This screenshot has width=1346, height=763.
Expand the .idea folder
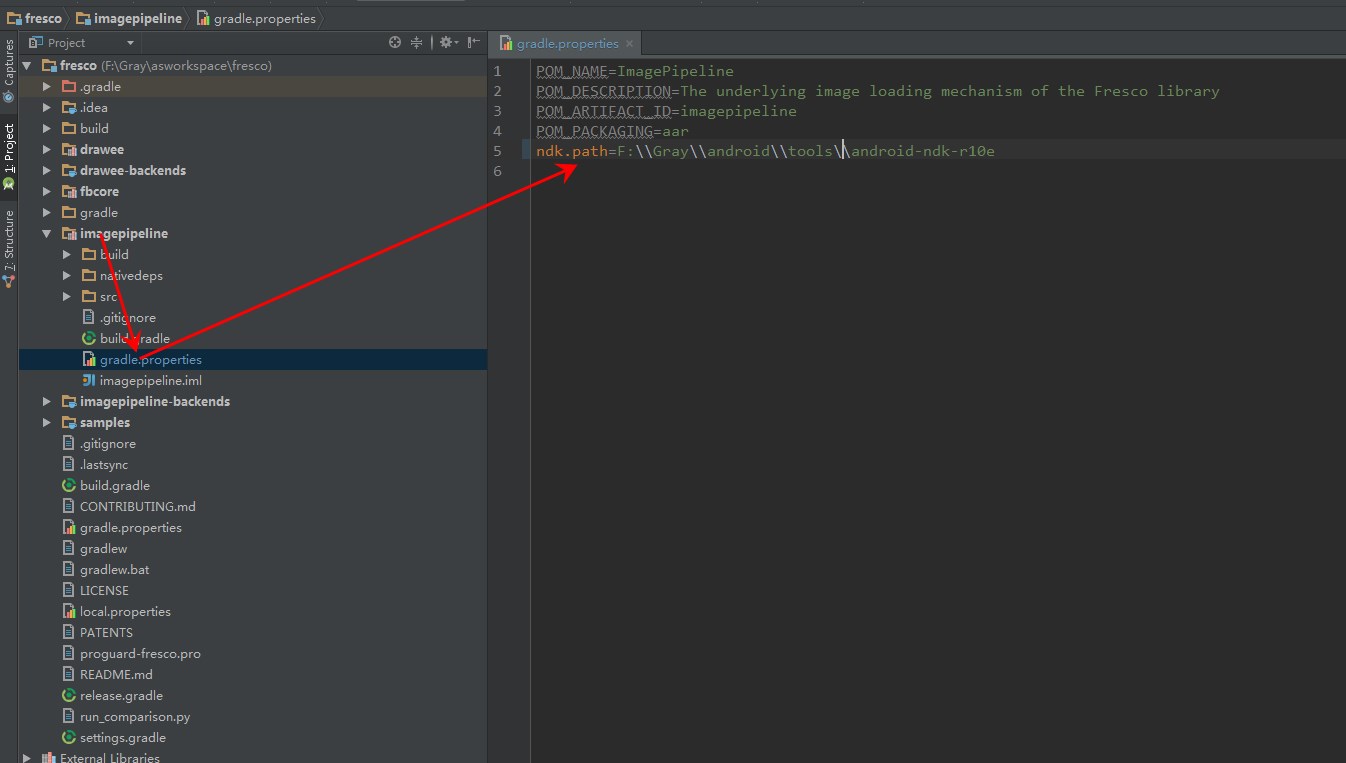(x=46, y=108)
